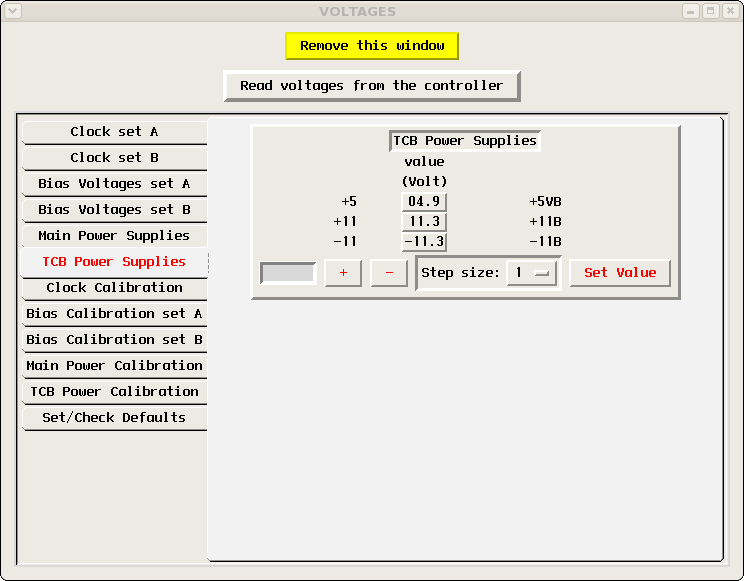The width and height of the screenshot is (744, 581).
Task: Select the +11 voltage value 11.3
Action: click(x=424, y=222)
